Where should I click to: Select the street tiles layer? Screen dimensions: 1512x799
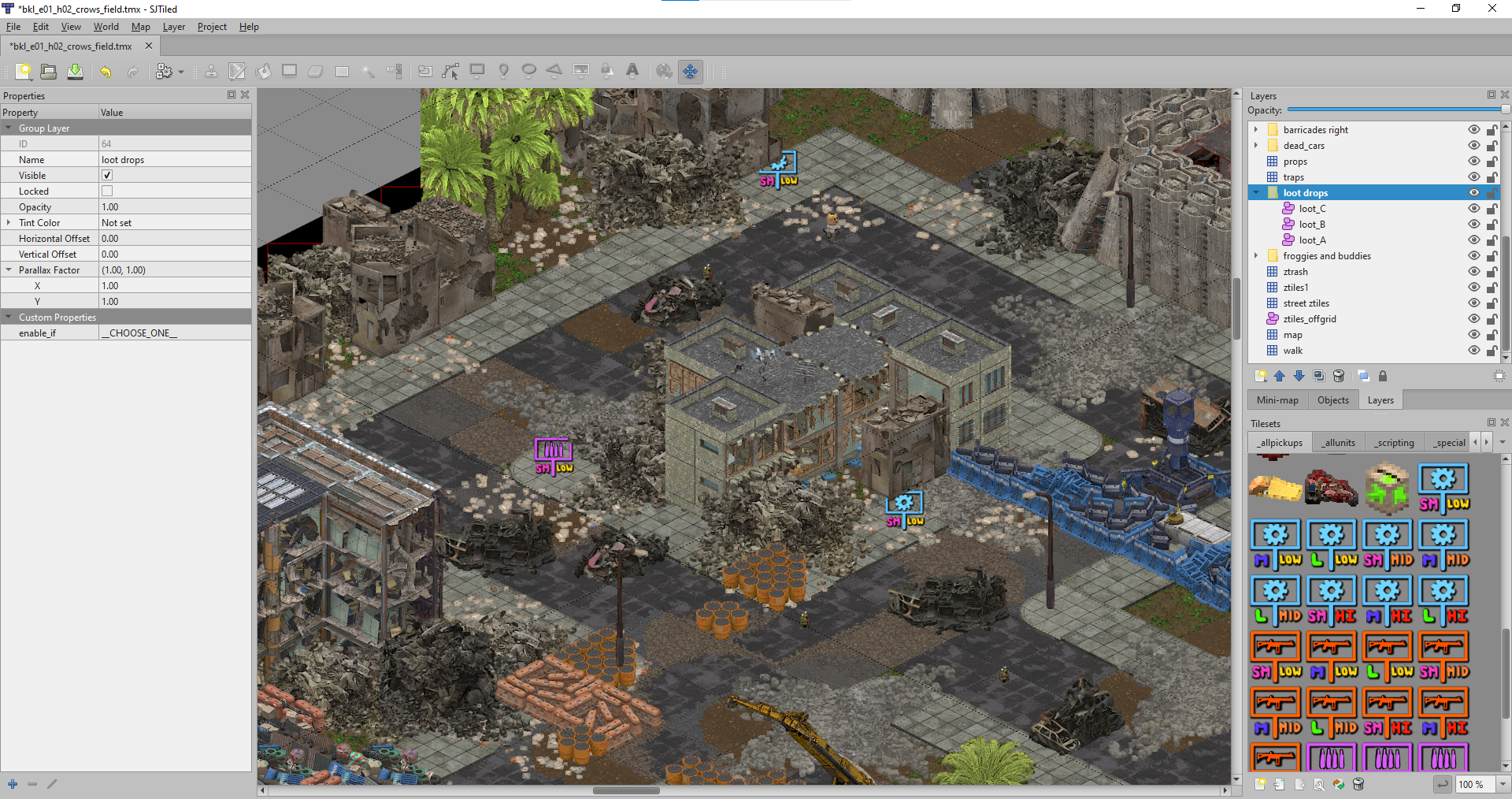click(1306, 303)
